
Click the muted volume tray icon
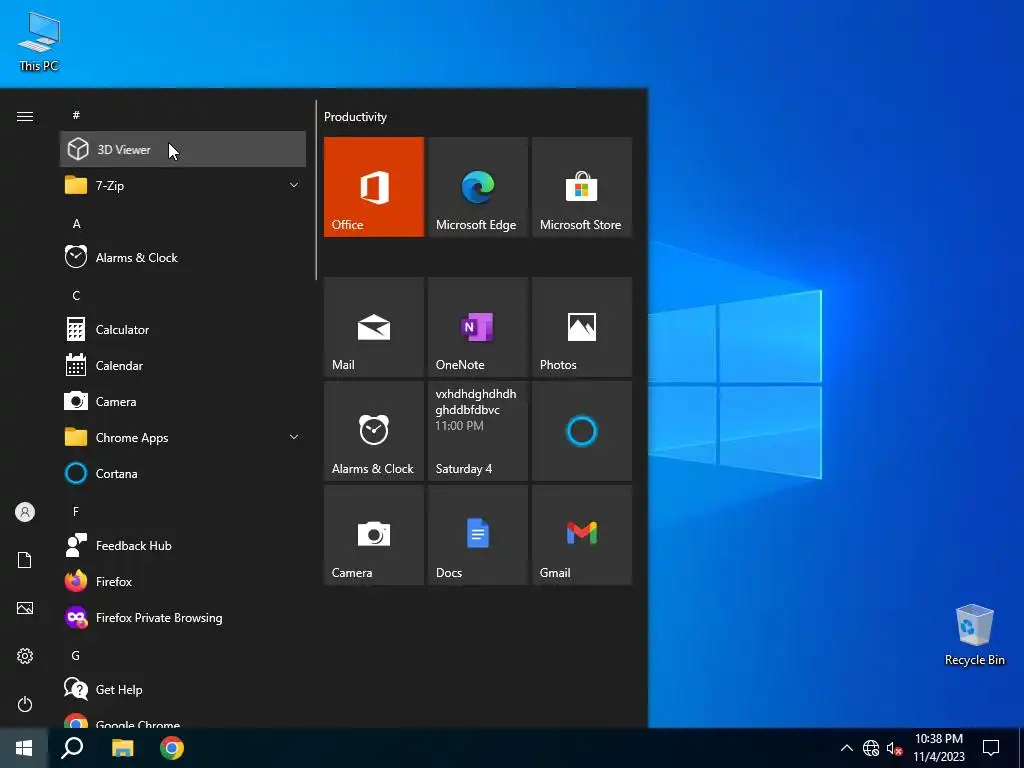[x=894, y=748]
